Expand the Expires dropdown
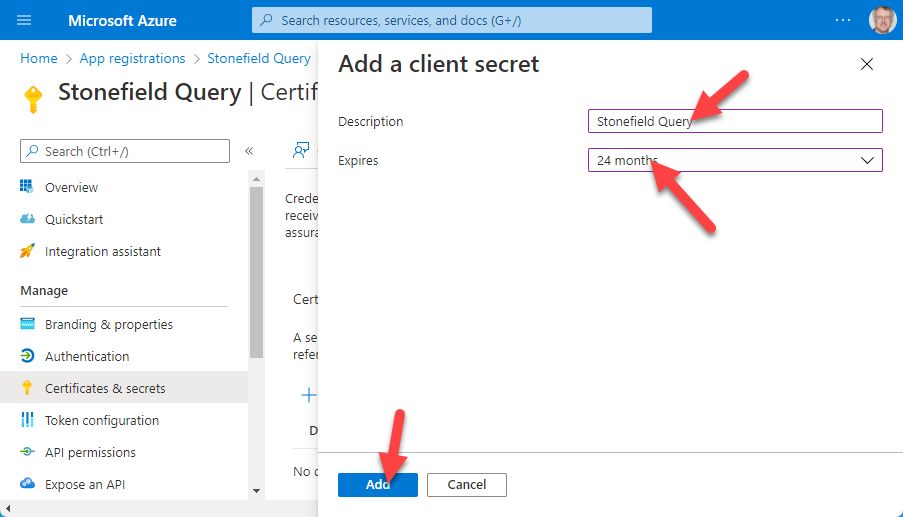 pos(866,160)
